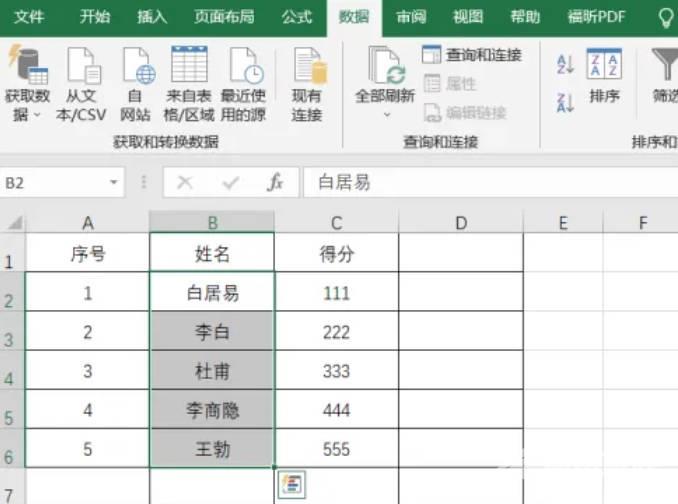678x504 pixels.
Task: Click the insert function fx button
Action: (x=275, y=183)
